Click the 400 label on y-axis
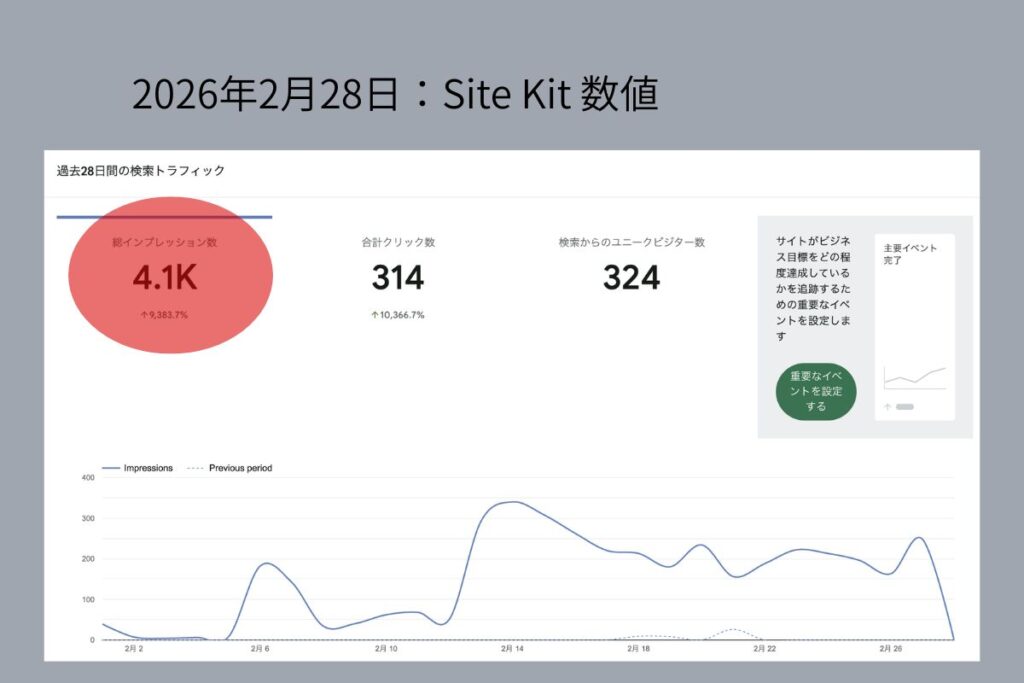The image size is (1024, 683). [x=87, y=478]
